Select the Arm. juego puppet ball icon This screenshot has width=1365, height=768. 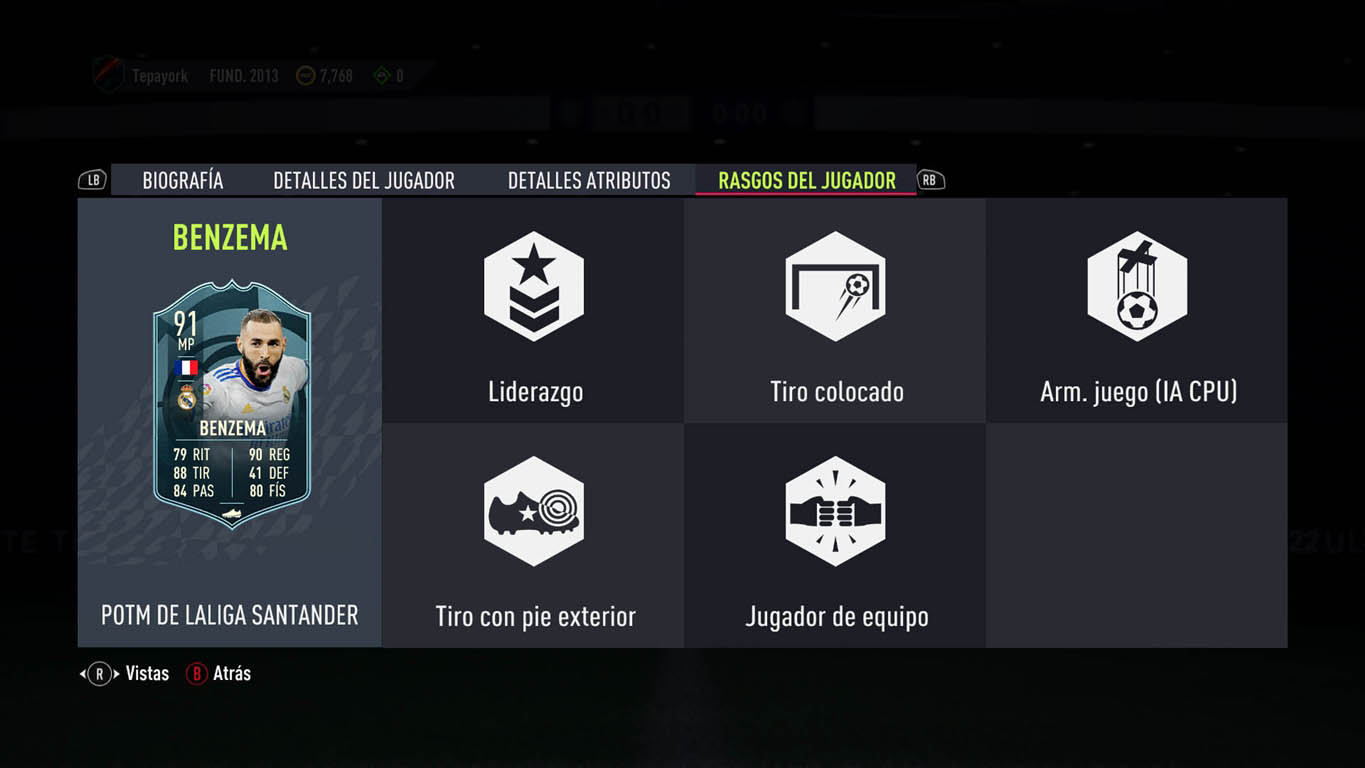1137,287
